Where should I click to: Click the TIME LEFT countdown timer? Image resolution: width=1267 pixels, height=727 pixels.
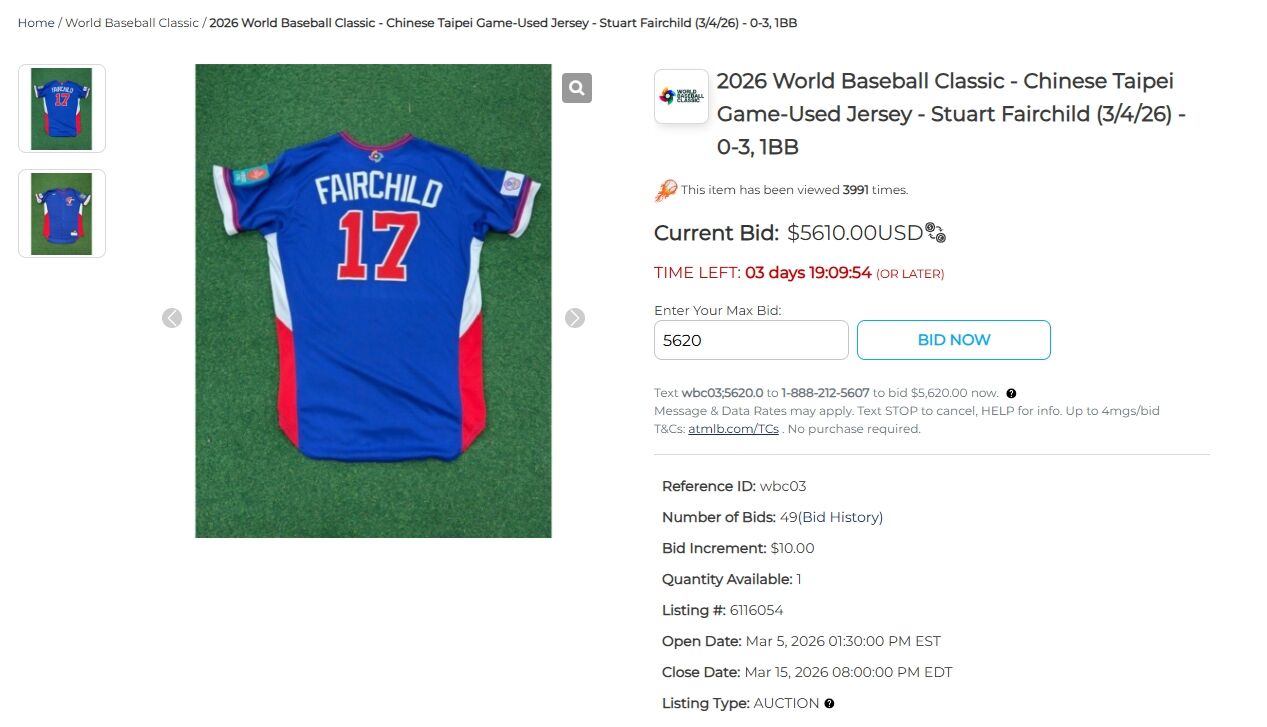(x=808, y=273)
